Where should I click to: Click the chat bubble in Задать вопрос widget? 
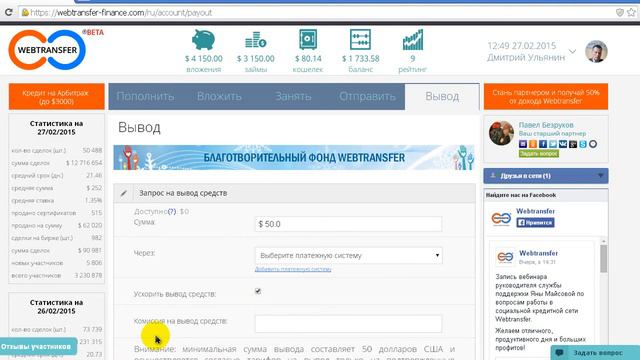tap(560, 352)
